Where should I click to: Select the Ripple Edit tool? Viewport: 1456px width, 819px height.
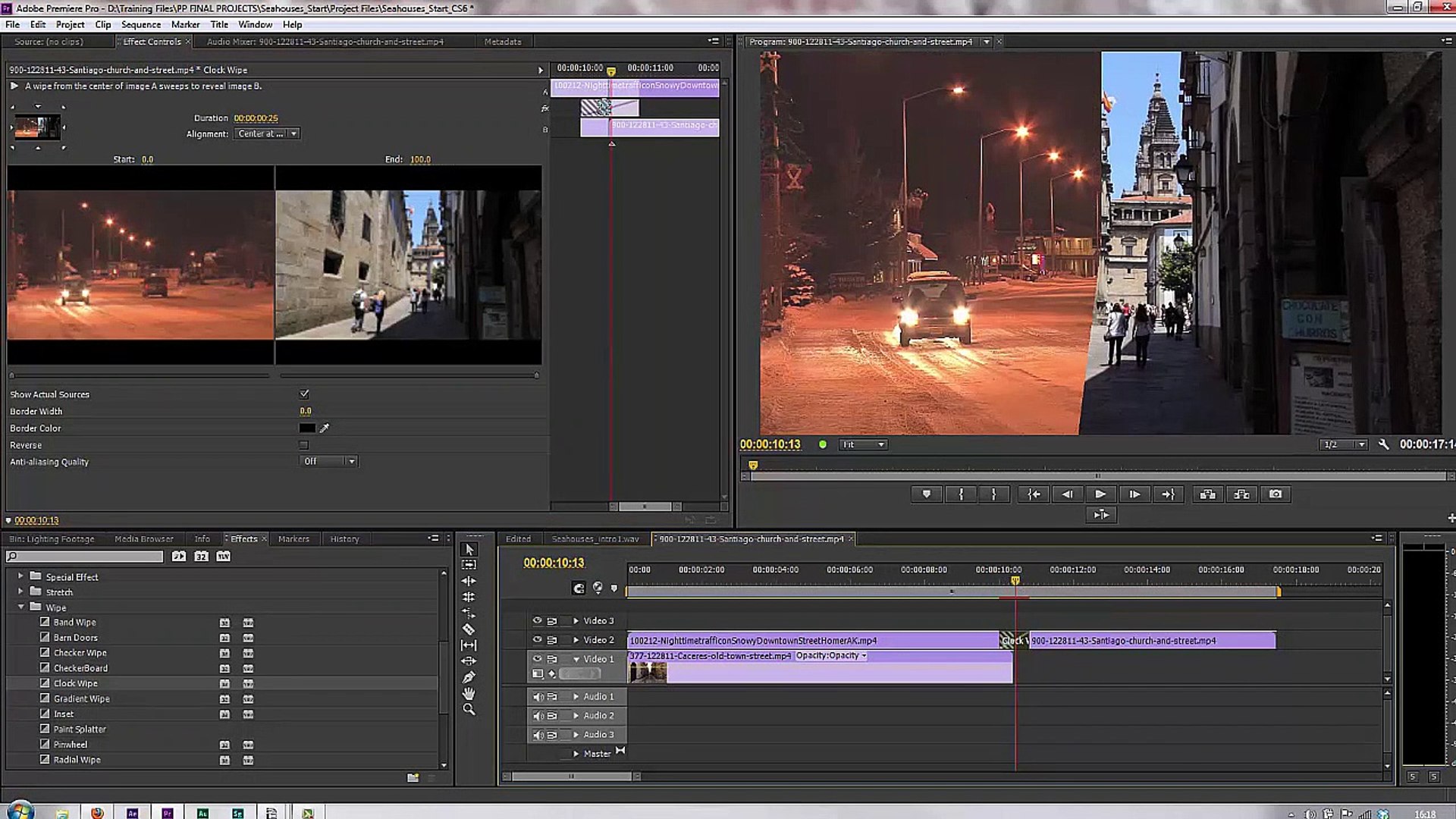[x=469, y=580]
